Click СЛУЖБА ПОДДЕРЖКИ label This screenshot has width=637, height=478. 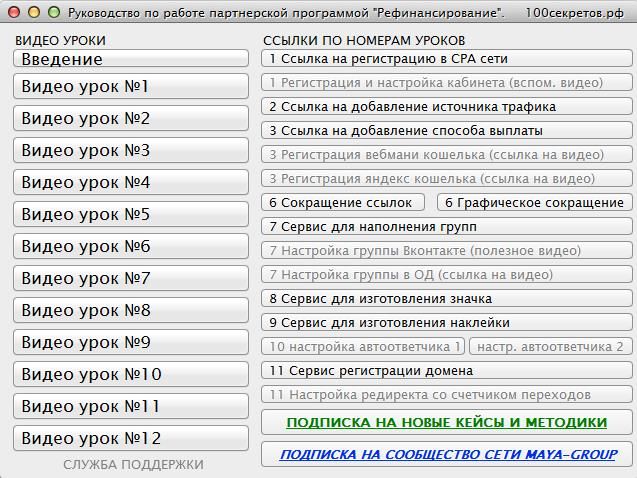133,465
